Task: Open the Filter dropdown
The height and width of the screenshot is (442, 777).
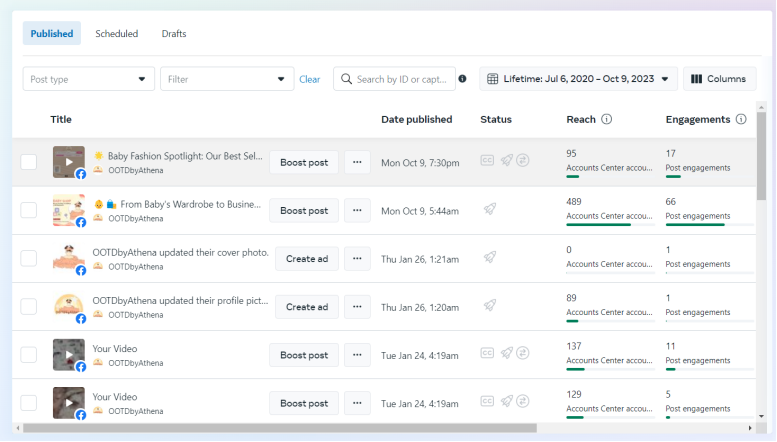Action: pos(227,79)
